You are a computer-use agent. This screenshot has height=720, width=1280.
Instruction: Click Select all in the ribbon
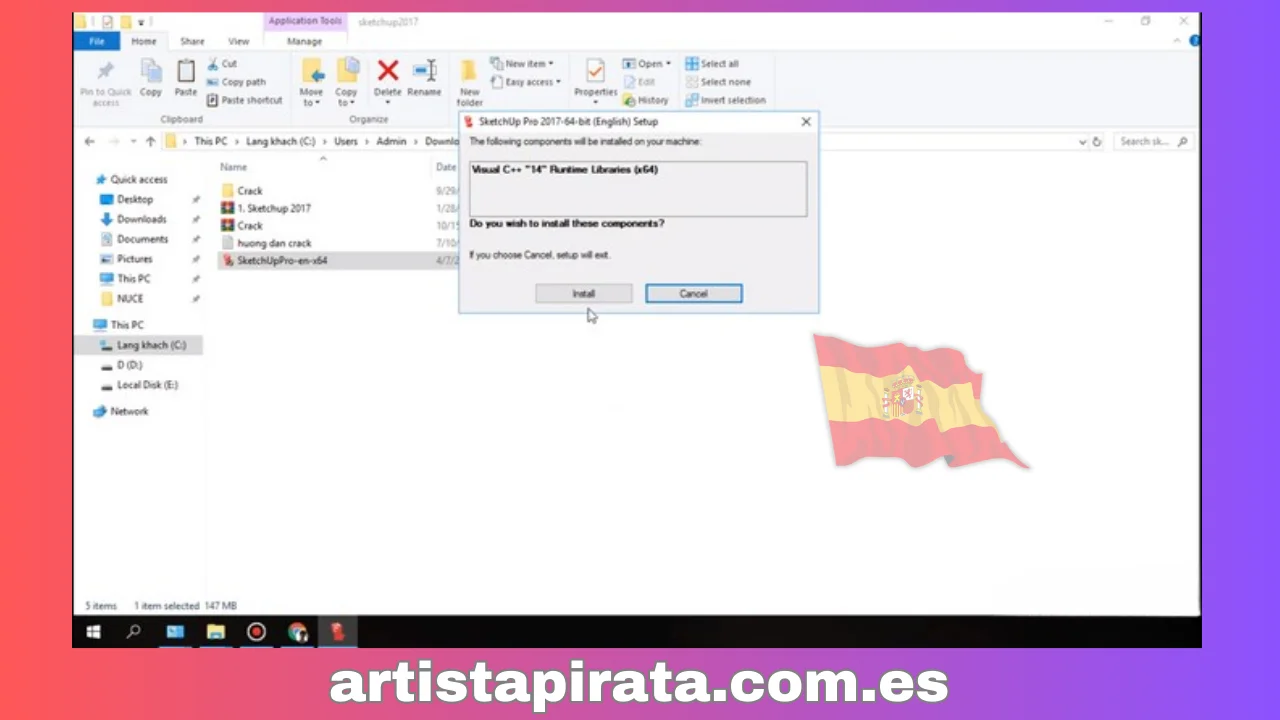pos(712,64)
